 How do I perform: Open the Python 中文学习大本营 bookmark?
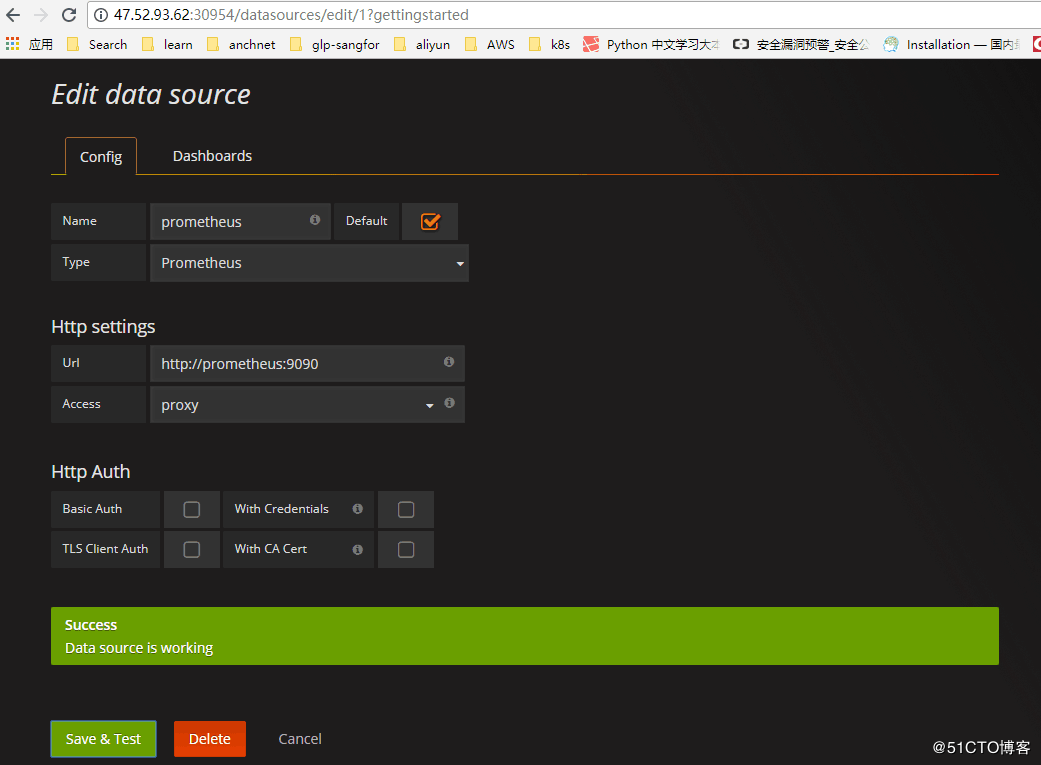(x=651, y=44)
